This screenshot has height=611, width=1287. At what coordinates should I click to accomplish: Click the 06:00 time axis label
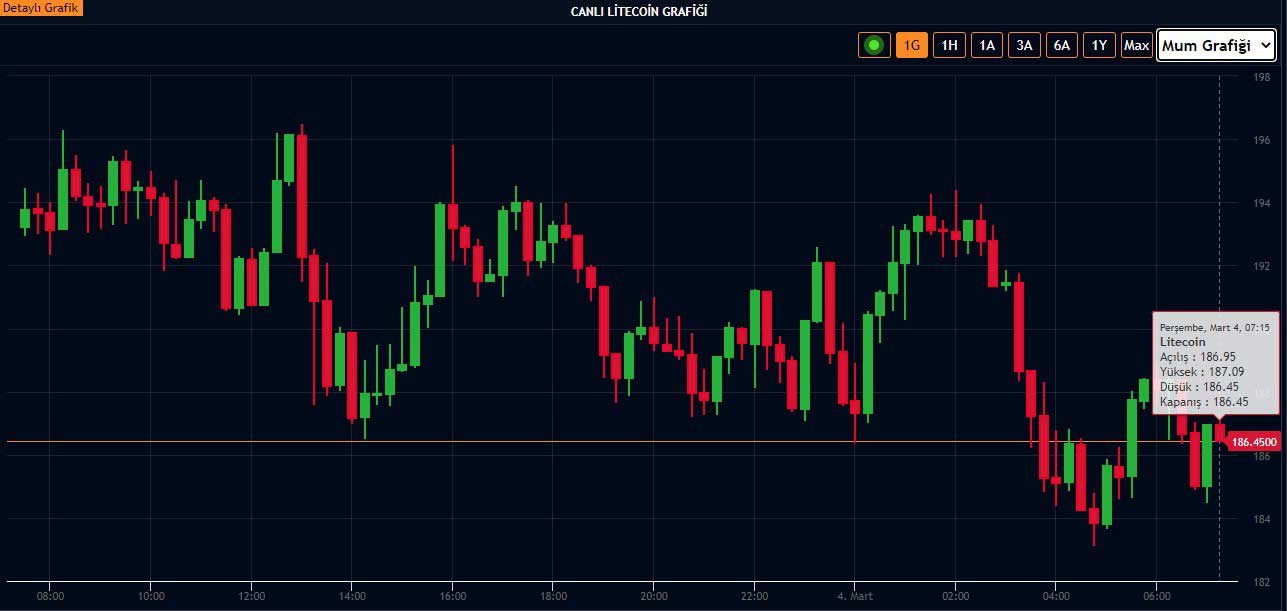pos(1156,595)
